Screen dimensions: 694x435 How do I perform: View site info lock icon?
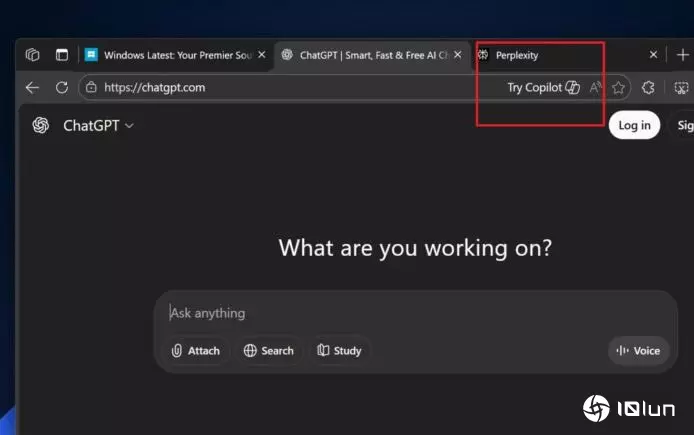point(91,87)
